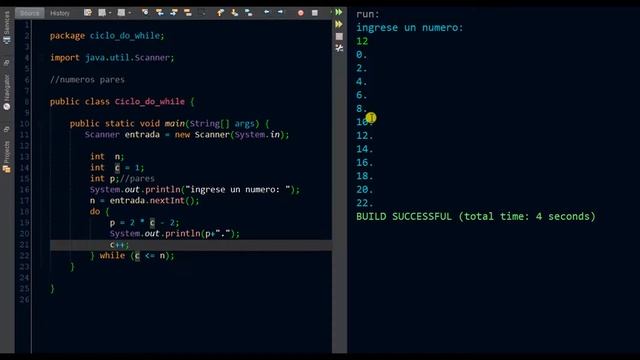Image resolution: width=640 pixels, height=360 pixels.
Task: Click line number 18 in gutter
Action: tap(24, 212)
